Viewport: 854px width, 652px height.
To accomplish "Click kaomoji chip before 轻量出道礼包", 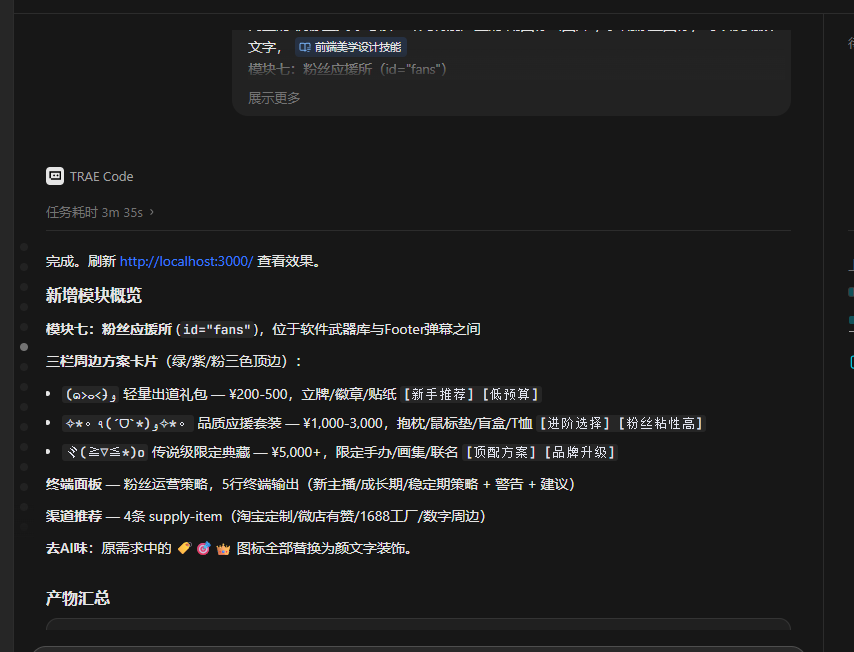I will click(x=91, y=394).
